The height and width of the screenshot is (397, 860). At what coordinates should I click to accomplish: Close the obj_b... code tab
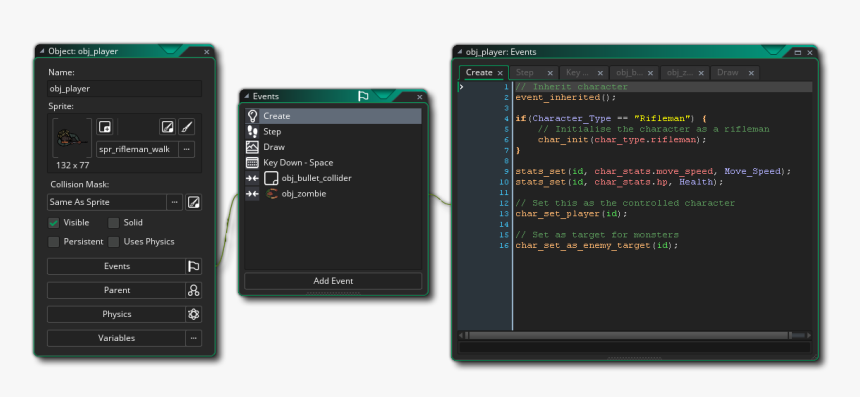coord(650,73)
